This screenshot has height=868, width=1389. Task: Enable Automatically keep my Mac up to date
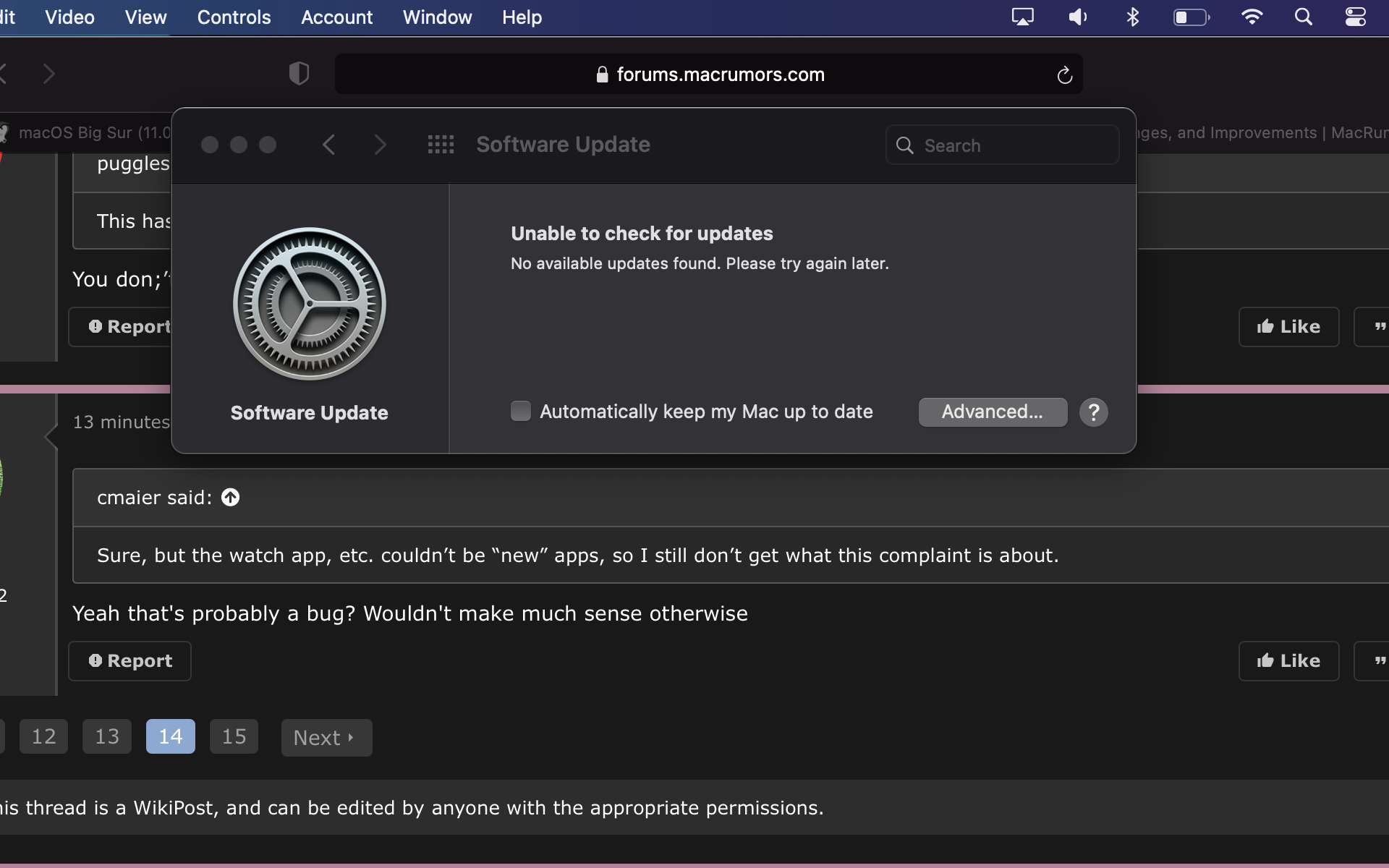(521, 412)
